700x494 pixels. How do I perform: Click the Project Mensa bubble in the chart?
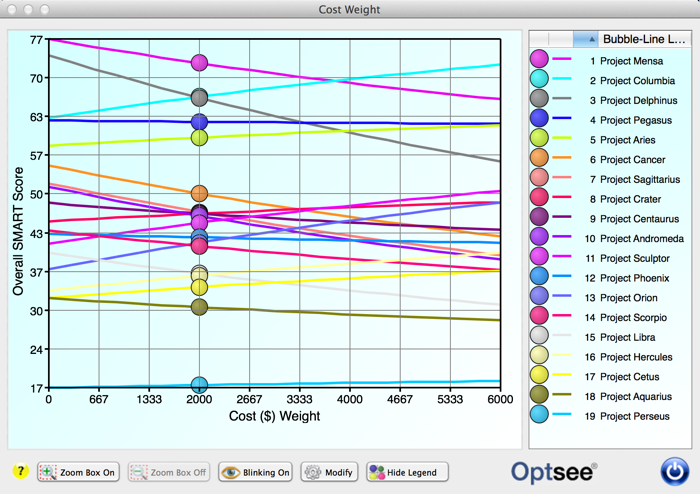199,63
